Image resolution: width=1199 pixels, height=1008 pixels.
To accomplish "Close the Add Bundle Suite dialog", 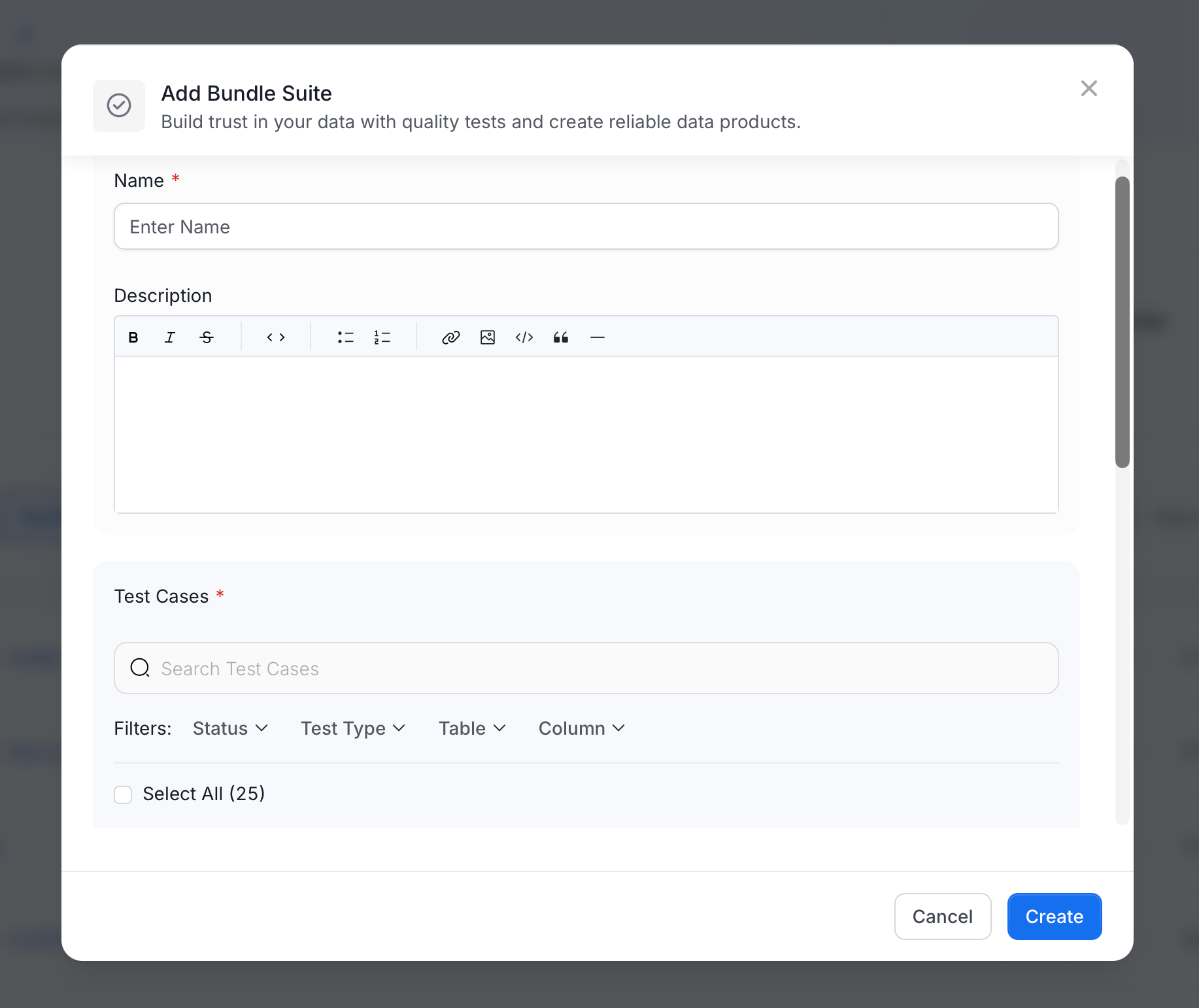I will [x=1089, y=88].
